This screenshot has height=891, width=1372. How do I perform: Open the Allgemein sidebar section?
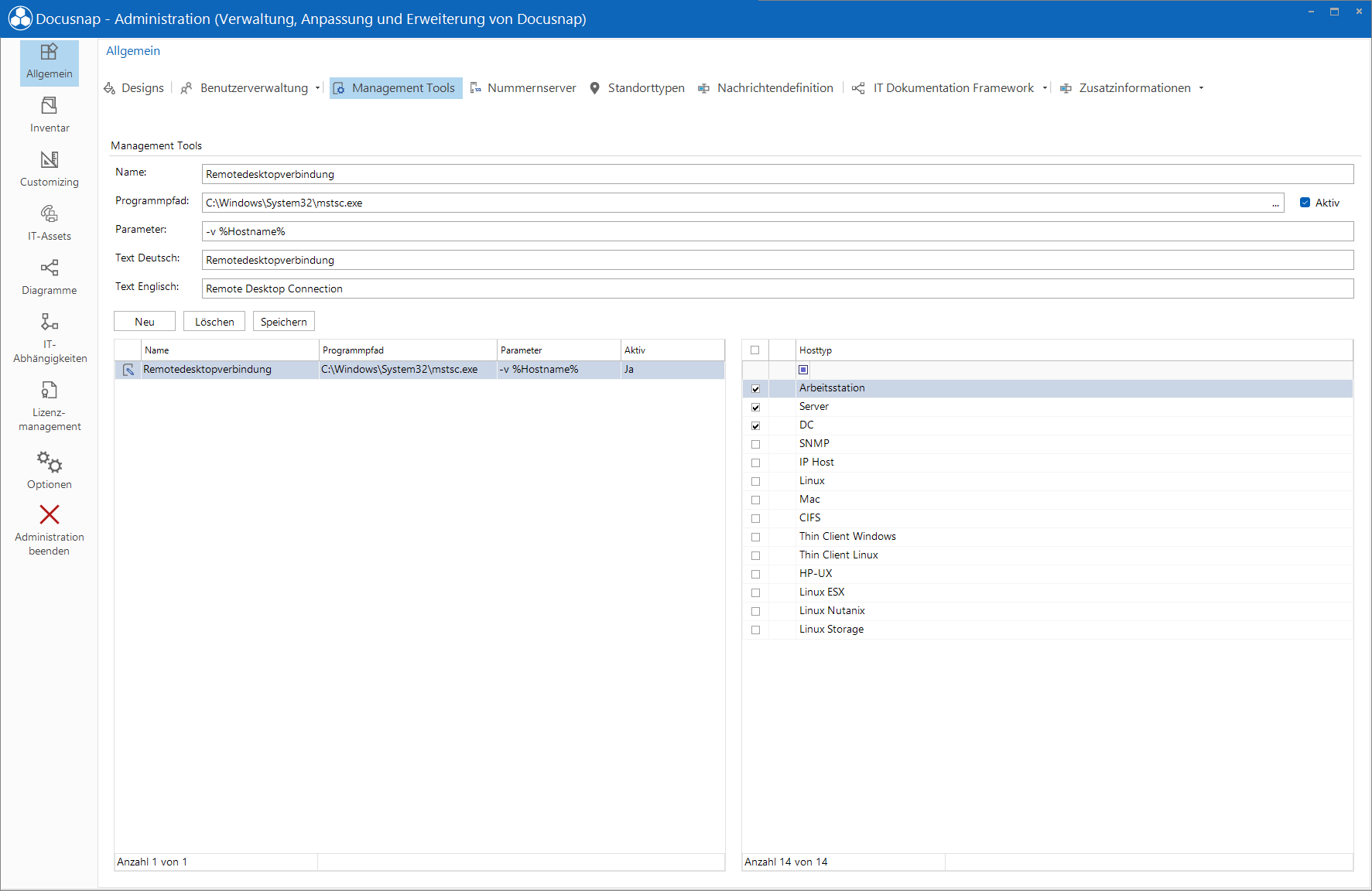click(x=49, y=63)
